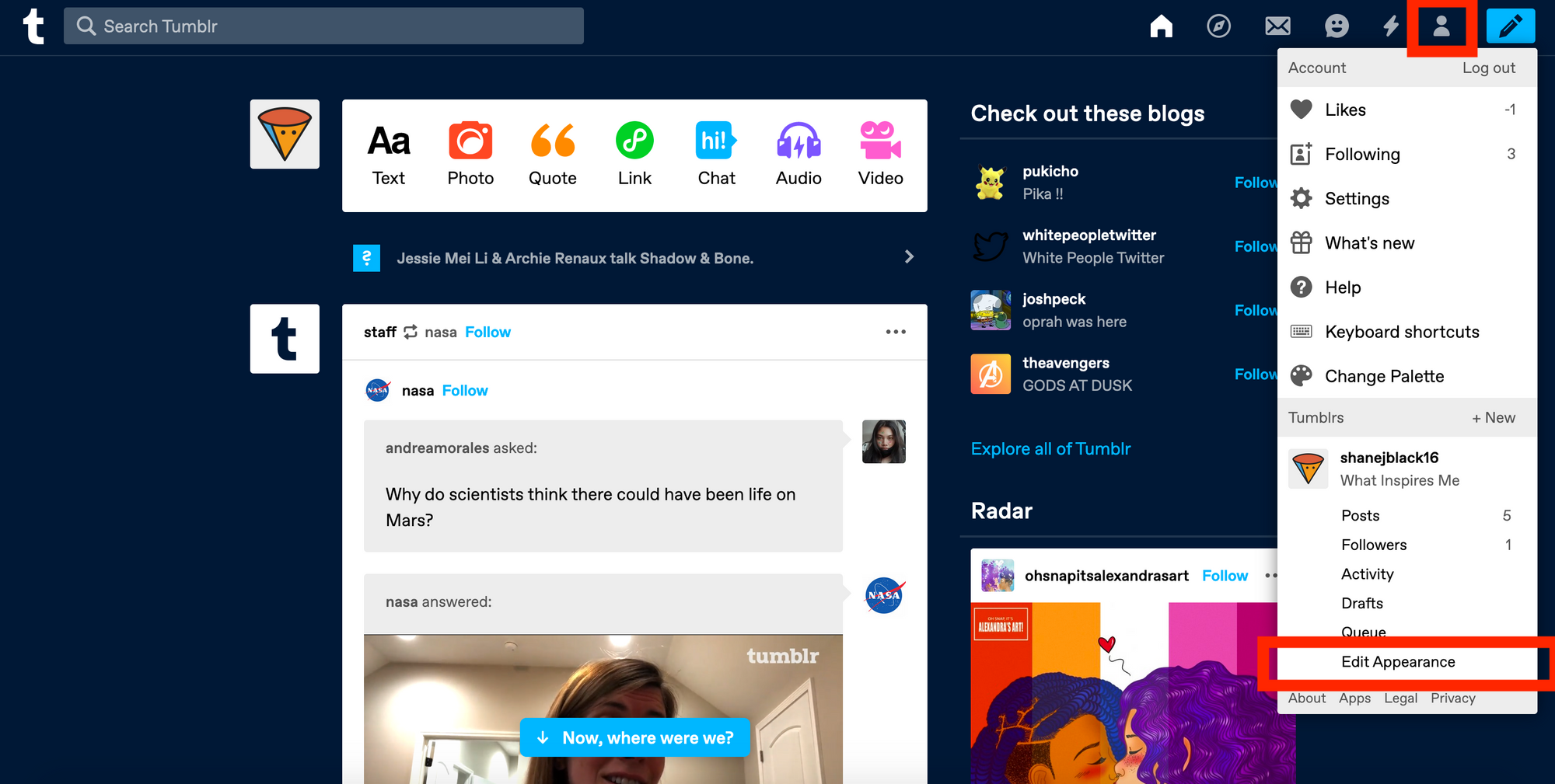Start a new Quote post

point(552,155)
